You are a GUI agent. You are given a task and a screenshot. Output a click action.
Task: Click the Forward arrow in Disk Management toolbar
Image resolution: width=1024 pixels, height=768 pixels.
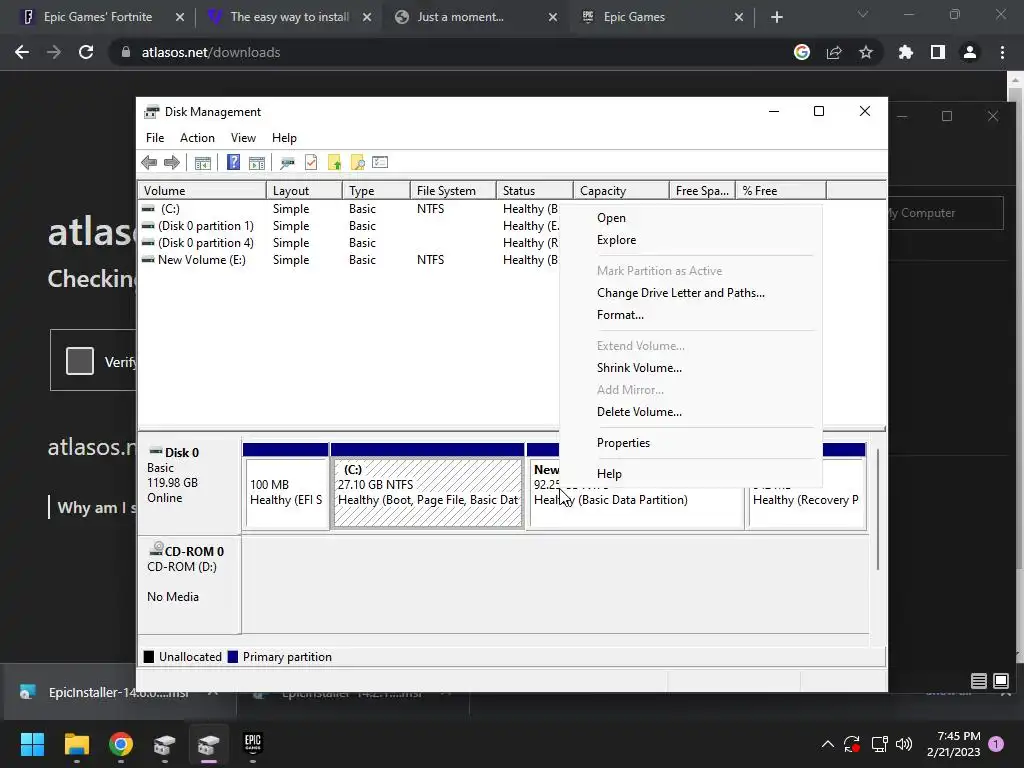pyautogui.click(x=172, y=163)
